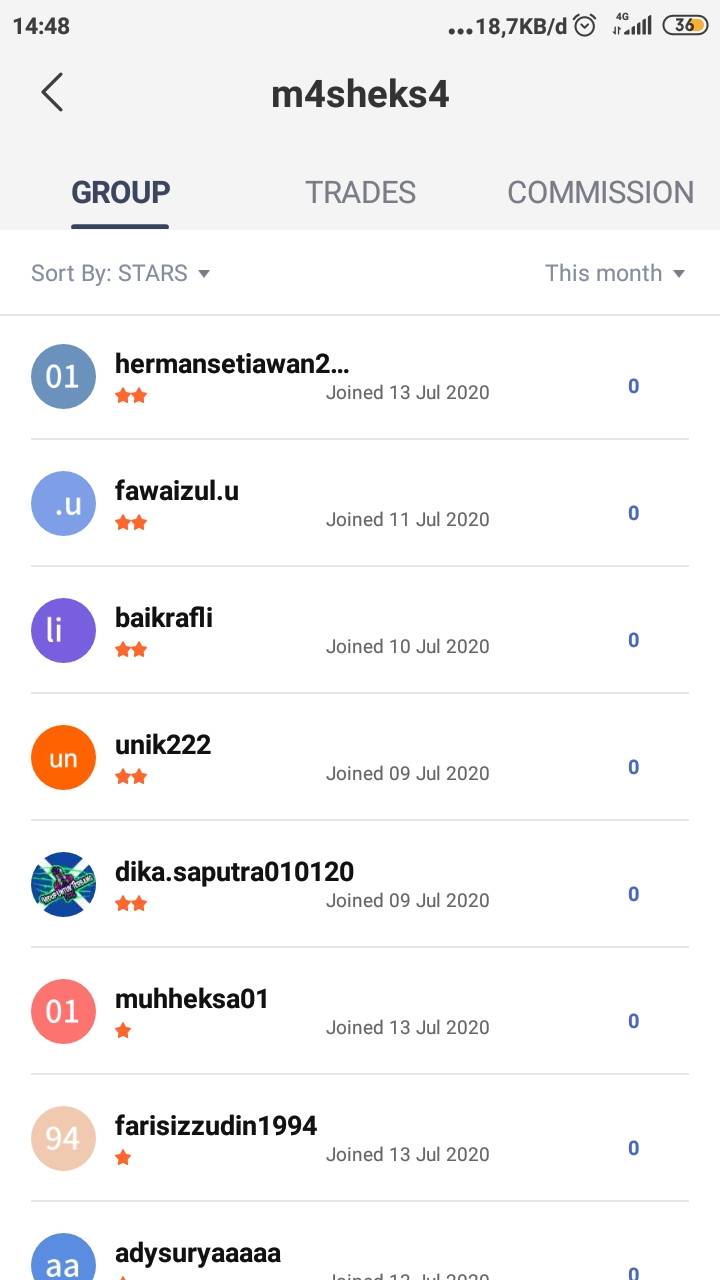720x1280 pixels.
Task: Tap the username unik222
Action: click(163, 745)
